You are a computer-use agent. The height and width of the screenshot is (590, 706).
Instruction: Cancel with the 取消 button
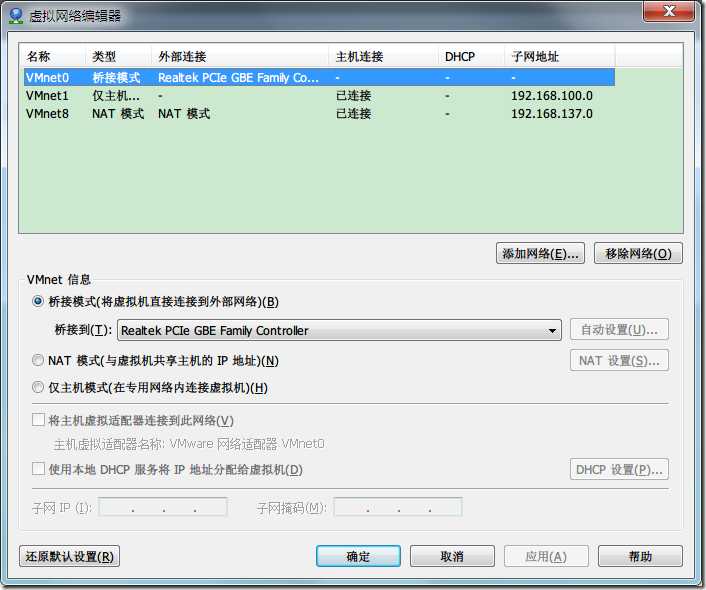click(452, 556)
